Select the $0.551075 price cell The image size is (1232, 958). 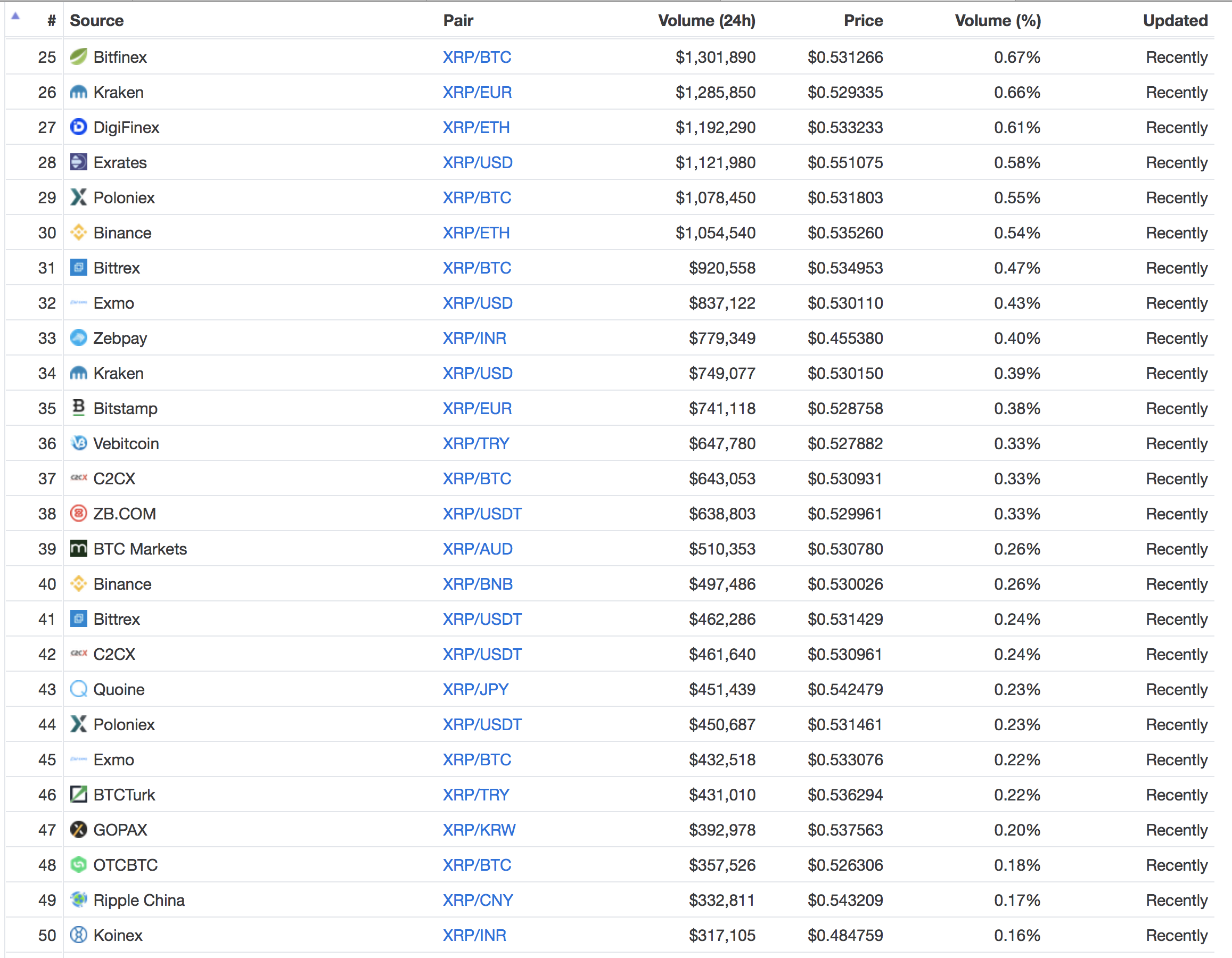[845, 162]
